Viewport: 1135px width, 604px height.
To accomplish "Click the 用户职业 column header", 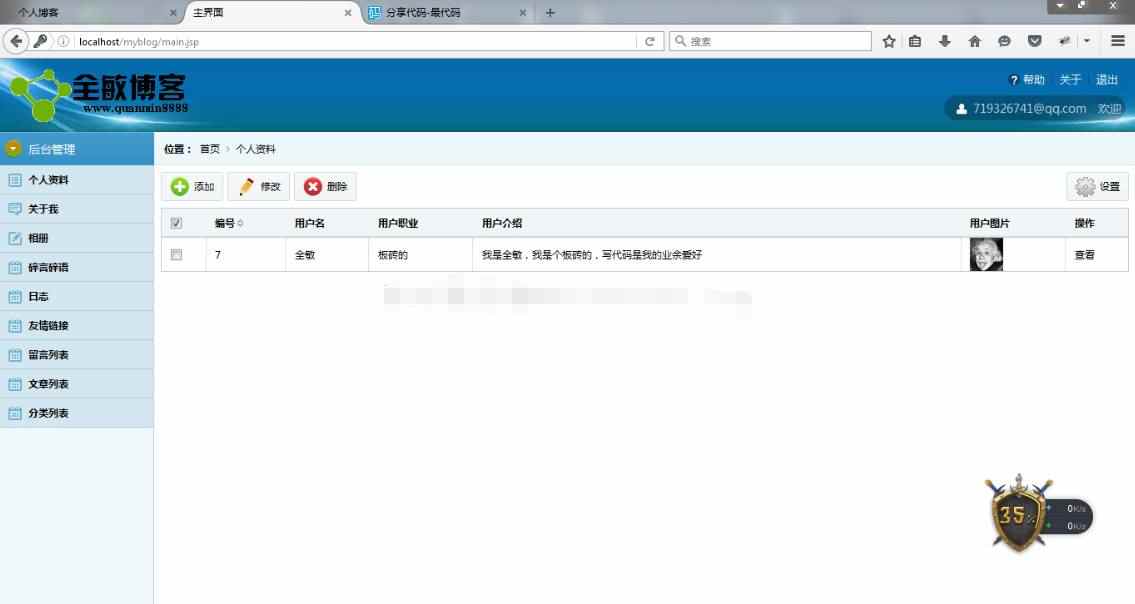I will 397,223.
